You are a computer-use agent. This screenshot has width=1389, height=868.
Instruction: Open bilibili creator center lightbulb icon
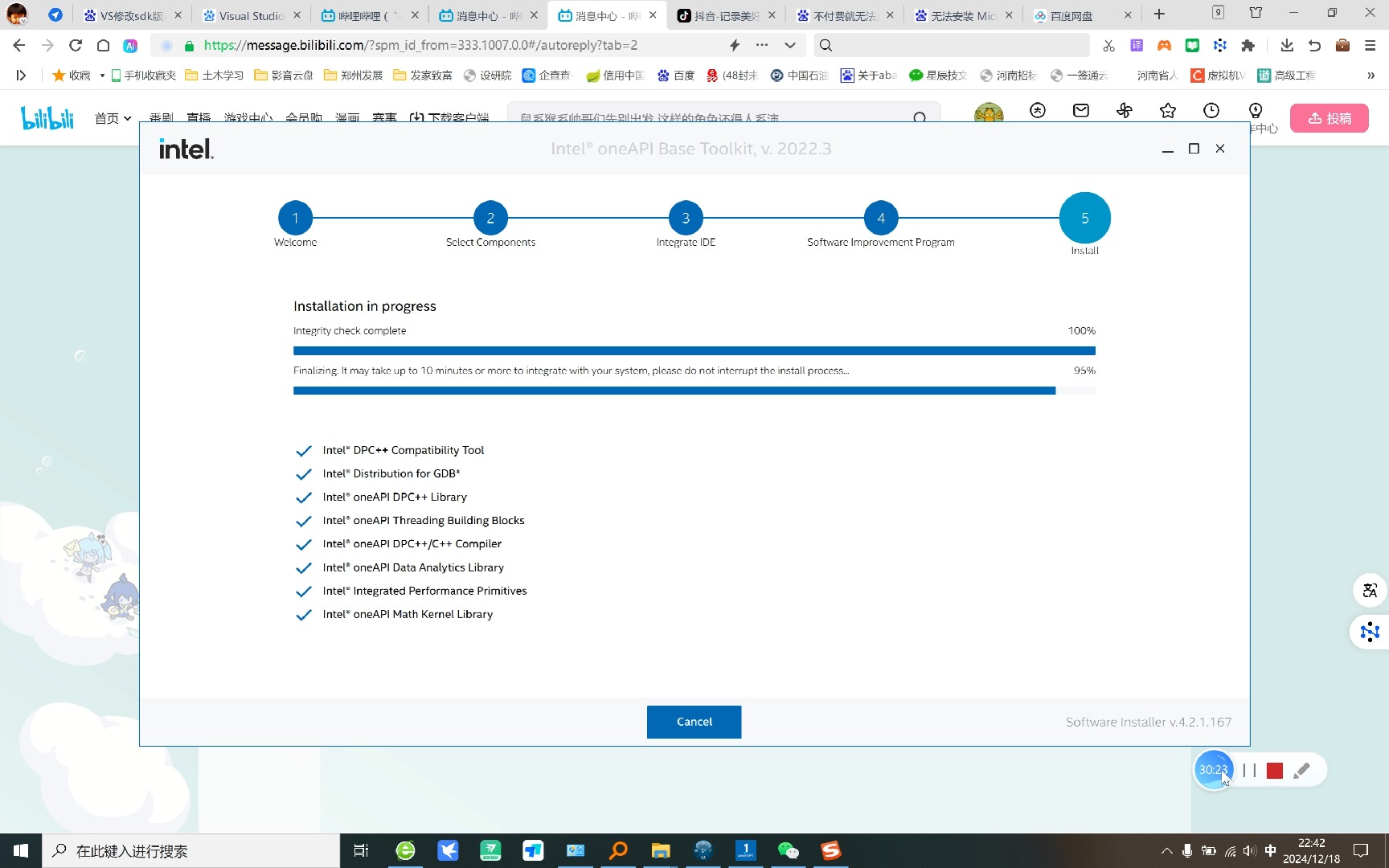[x=1256, y=111]
